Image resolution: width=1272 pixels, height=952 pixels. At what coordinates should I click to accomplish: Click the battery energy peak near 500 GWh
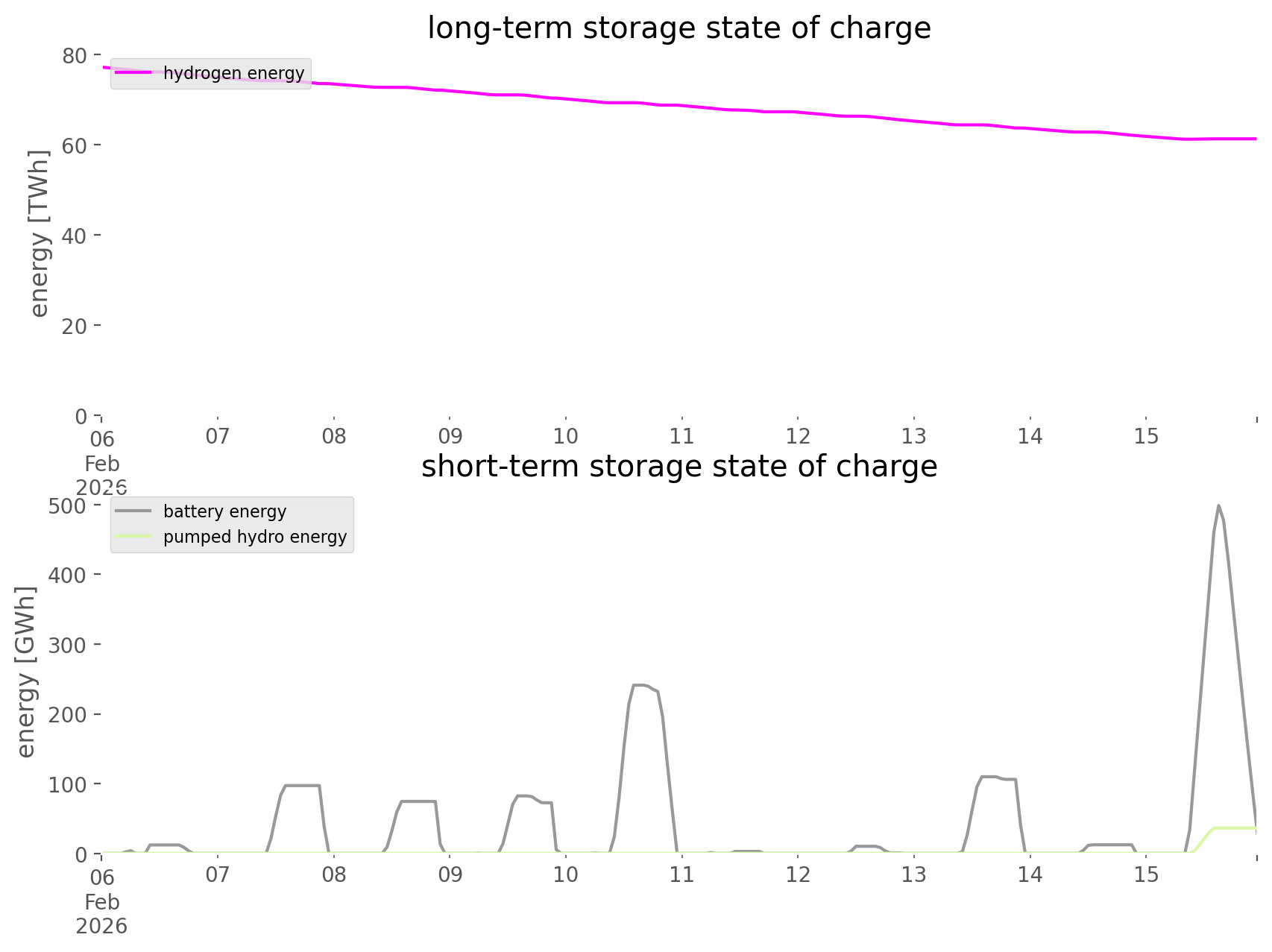[x=1218, y=507]
